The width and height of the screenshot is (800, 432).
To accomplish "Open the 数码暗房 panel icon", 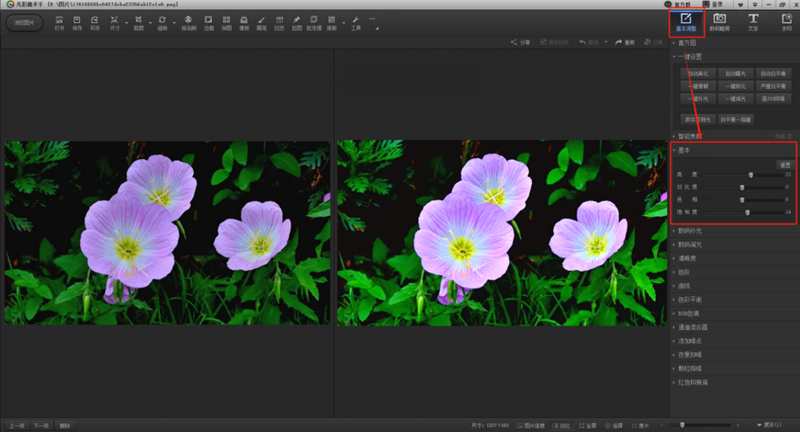I will click(x=719, y=21).
